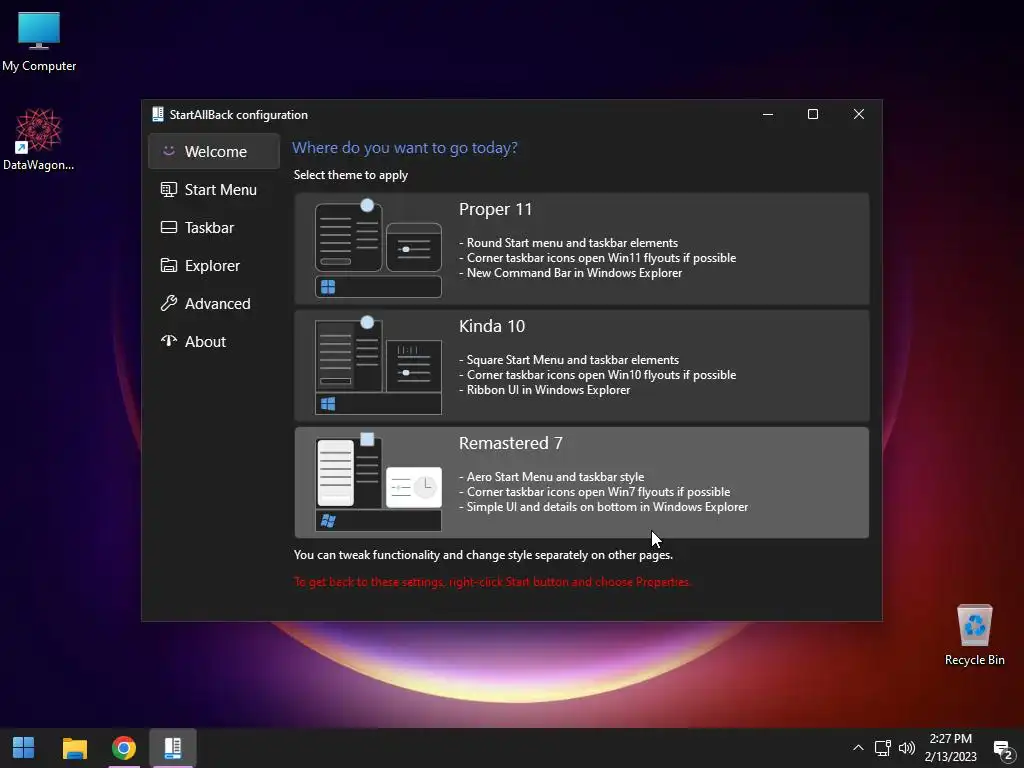Launch Google Chrome from the taskbar
The height and width of the screenshot is (768, 1024).
coord(123,748)
